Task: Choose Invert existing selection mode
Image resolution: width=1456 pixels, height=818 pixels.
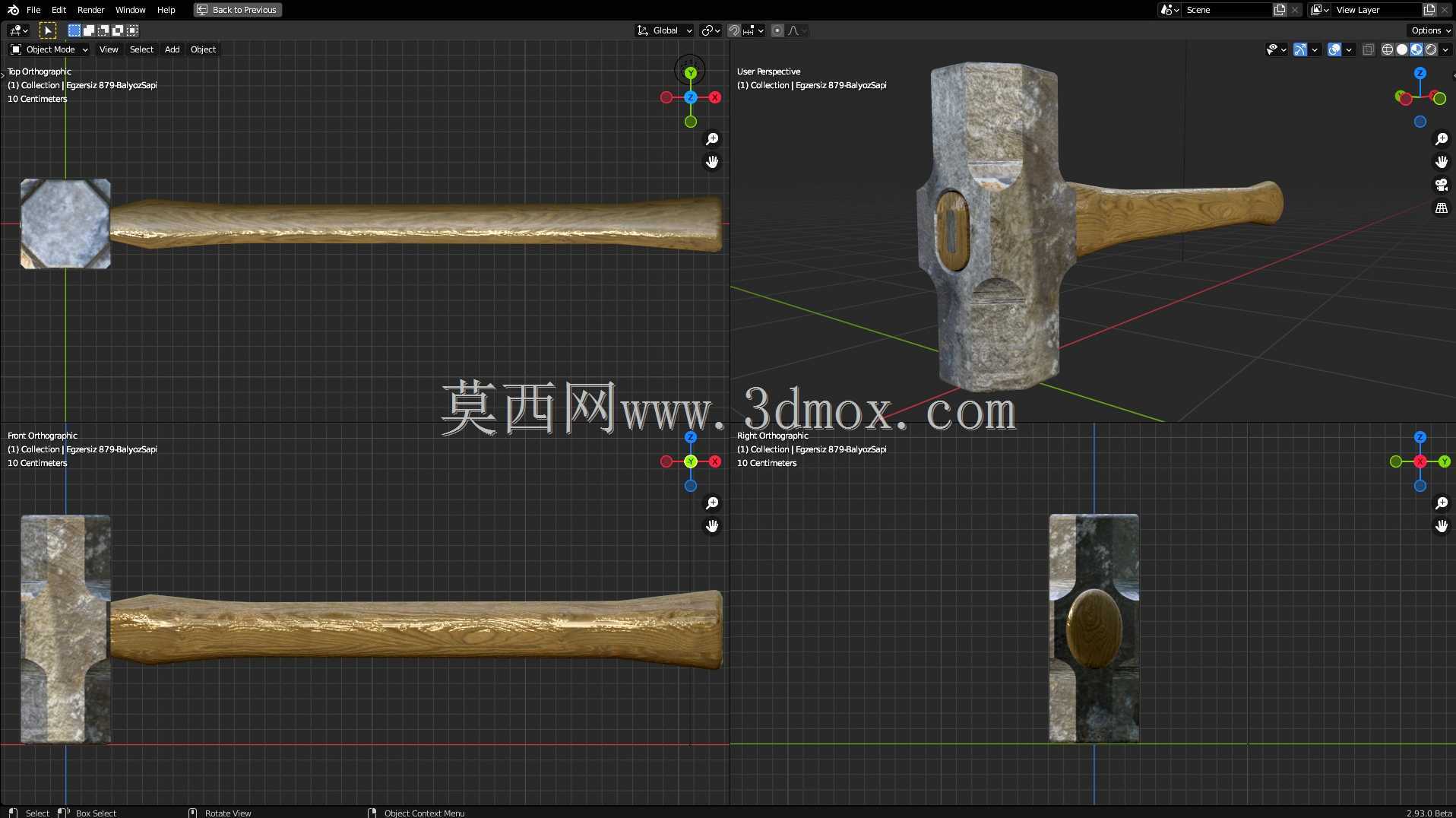Action: [118, 30]
